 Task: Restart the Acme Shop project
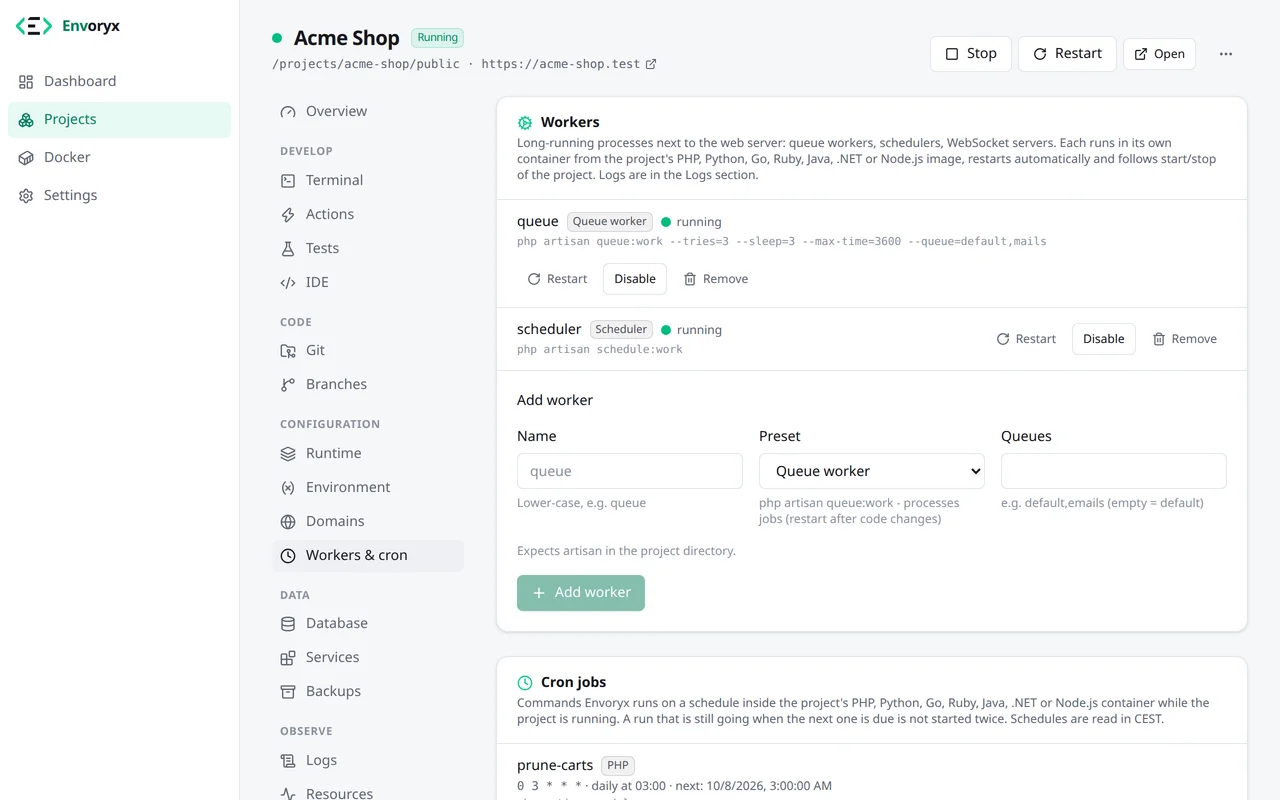pyautogui.click(x=1067, y=54)
